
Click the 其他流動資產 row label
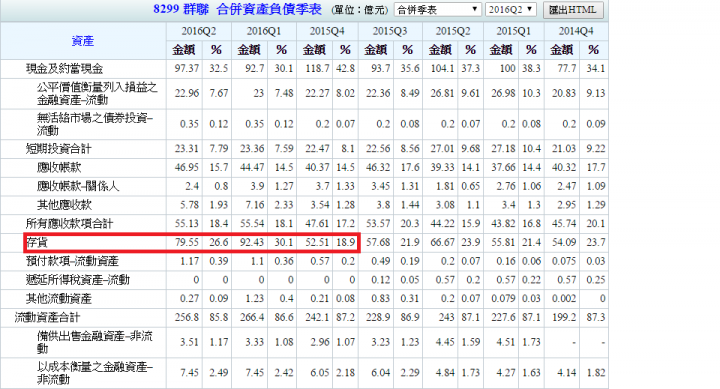pyautogui.click(x=59, y=299)
